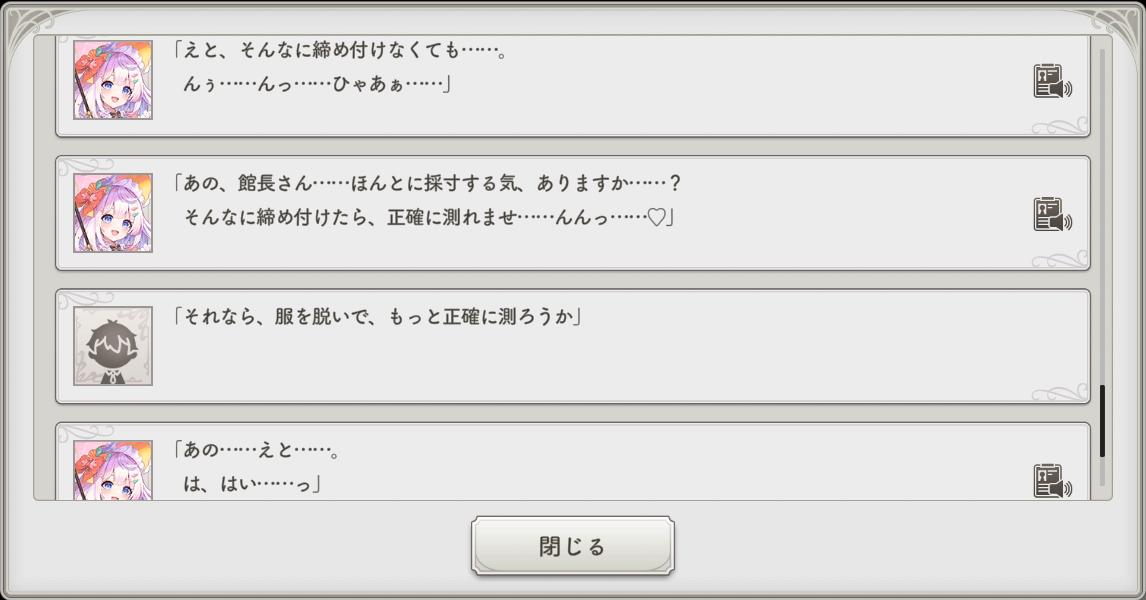Screen dimensions: 1146x600
Task: Replay voice for the bottom log entry
Action: coord(1051,481)
